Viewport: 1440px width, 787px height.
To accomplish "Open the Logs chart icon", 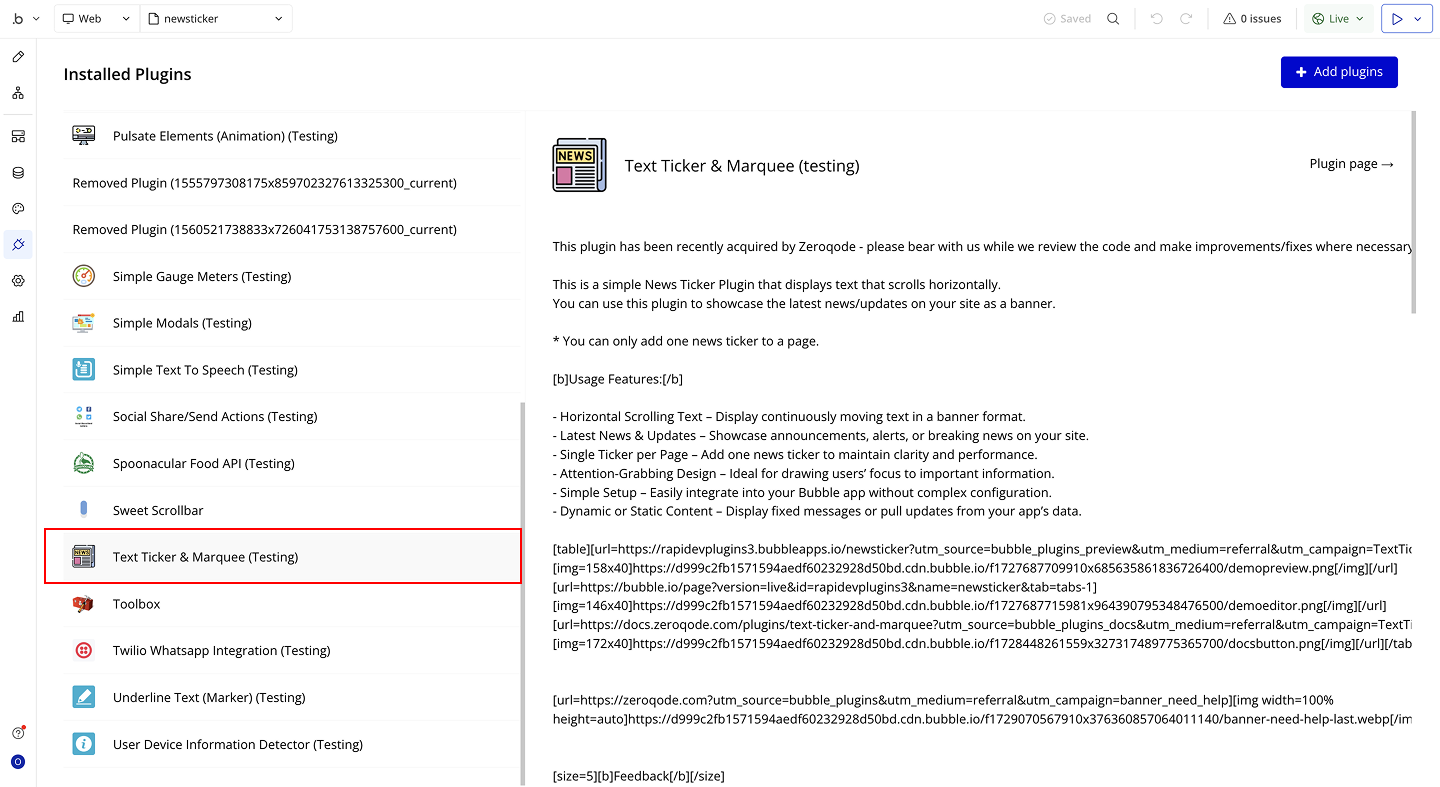I will click(x=18, y=317).
